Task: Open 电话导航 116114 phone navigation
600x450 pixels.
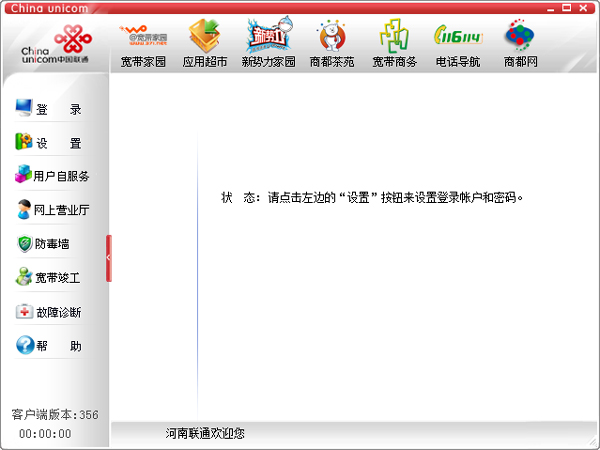Action: tap(458, 45)
